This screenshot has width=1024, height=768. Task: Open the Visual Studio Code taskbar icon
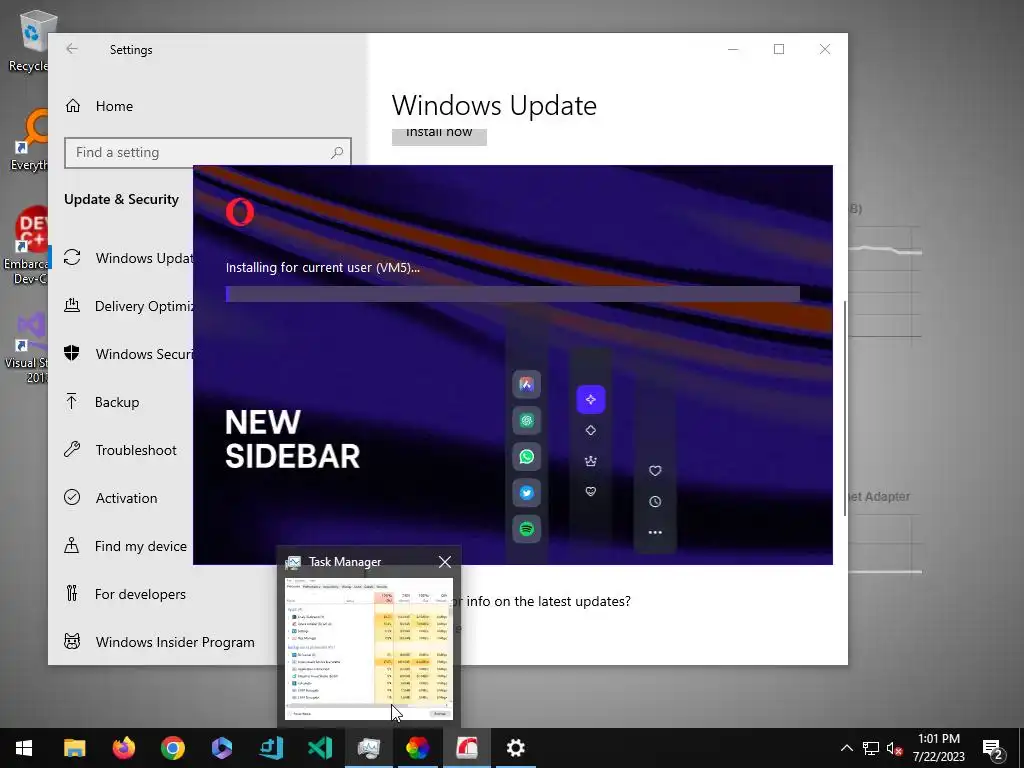coord(320,748)
